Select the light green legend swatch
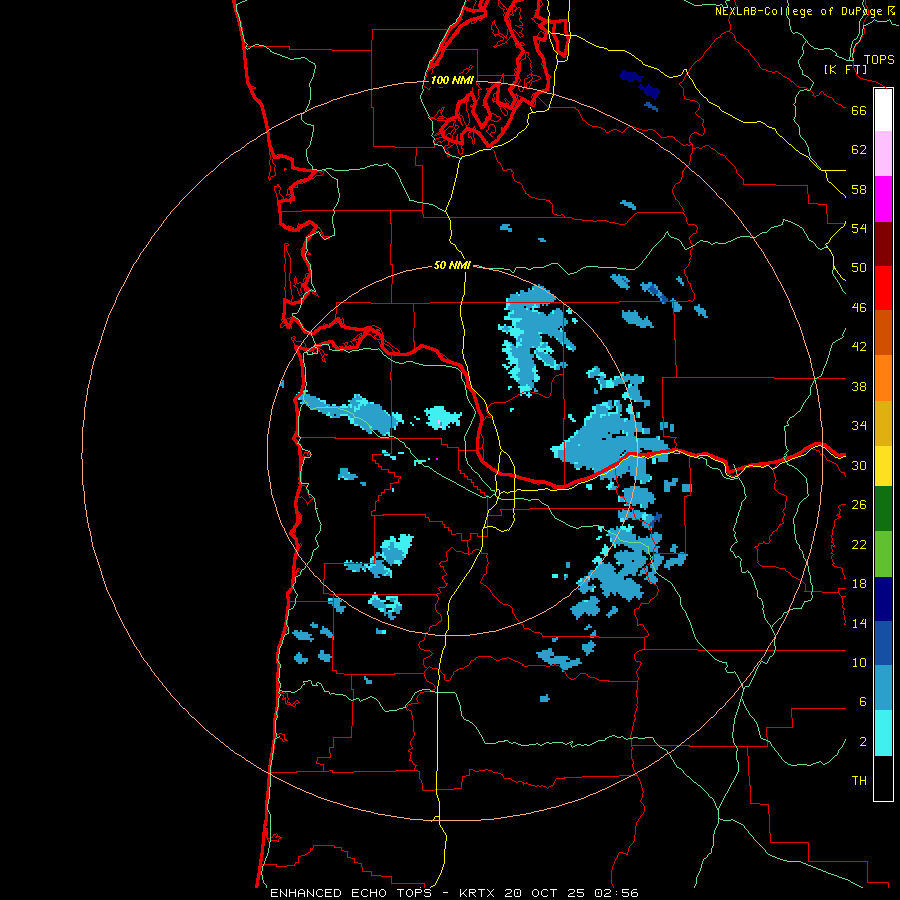Image resolution: width=900 pixels, height=900 pixels. tap(883, 554)
